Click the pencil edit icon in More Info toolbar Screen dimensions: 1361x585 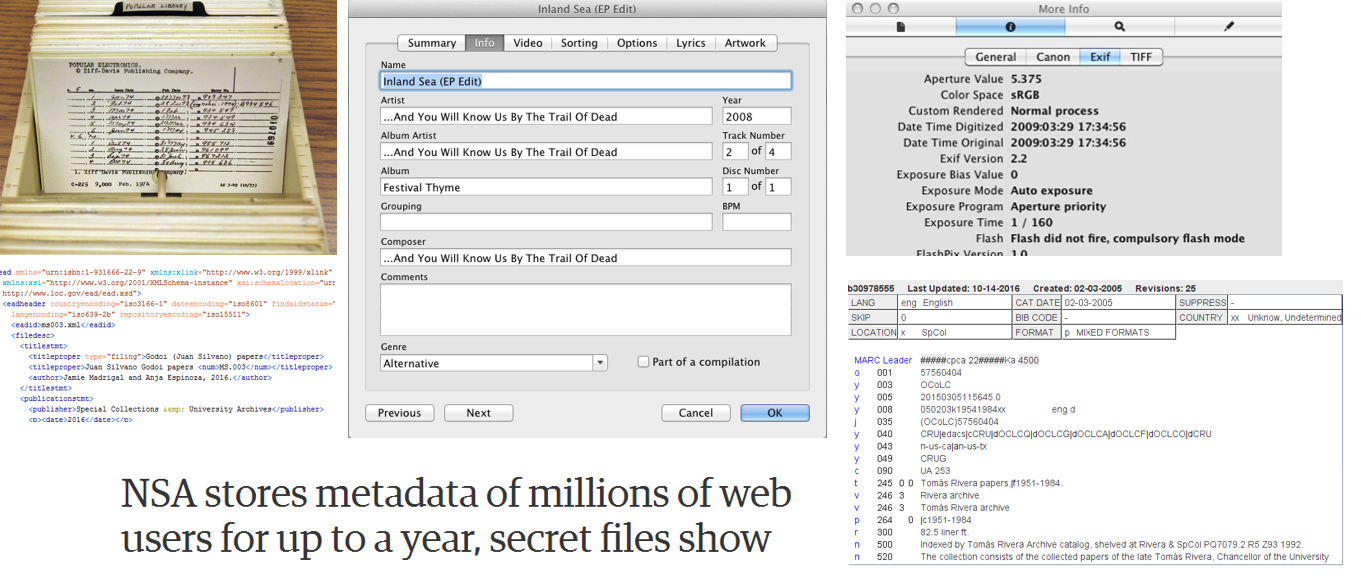click(1229, 27)
